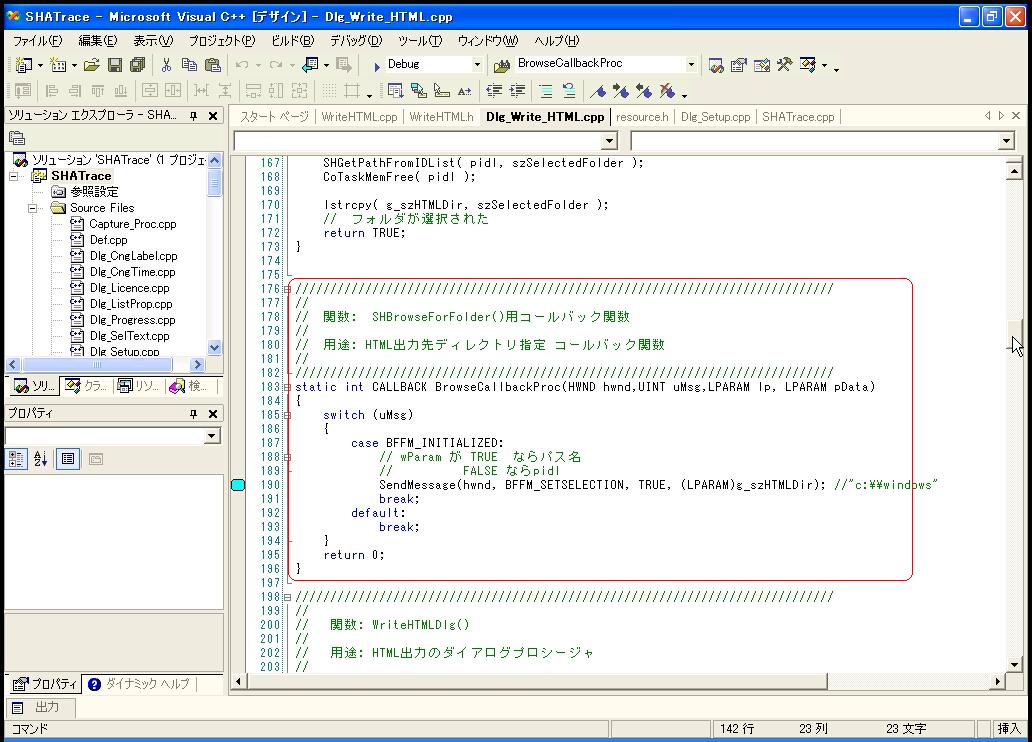Viewport: 1032px width, 742px height.
Task: Open the 編集(E) menu
Action: point(97,41)
